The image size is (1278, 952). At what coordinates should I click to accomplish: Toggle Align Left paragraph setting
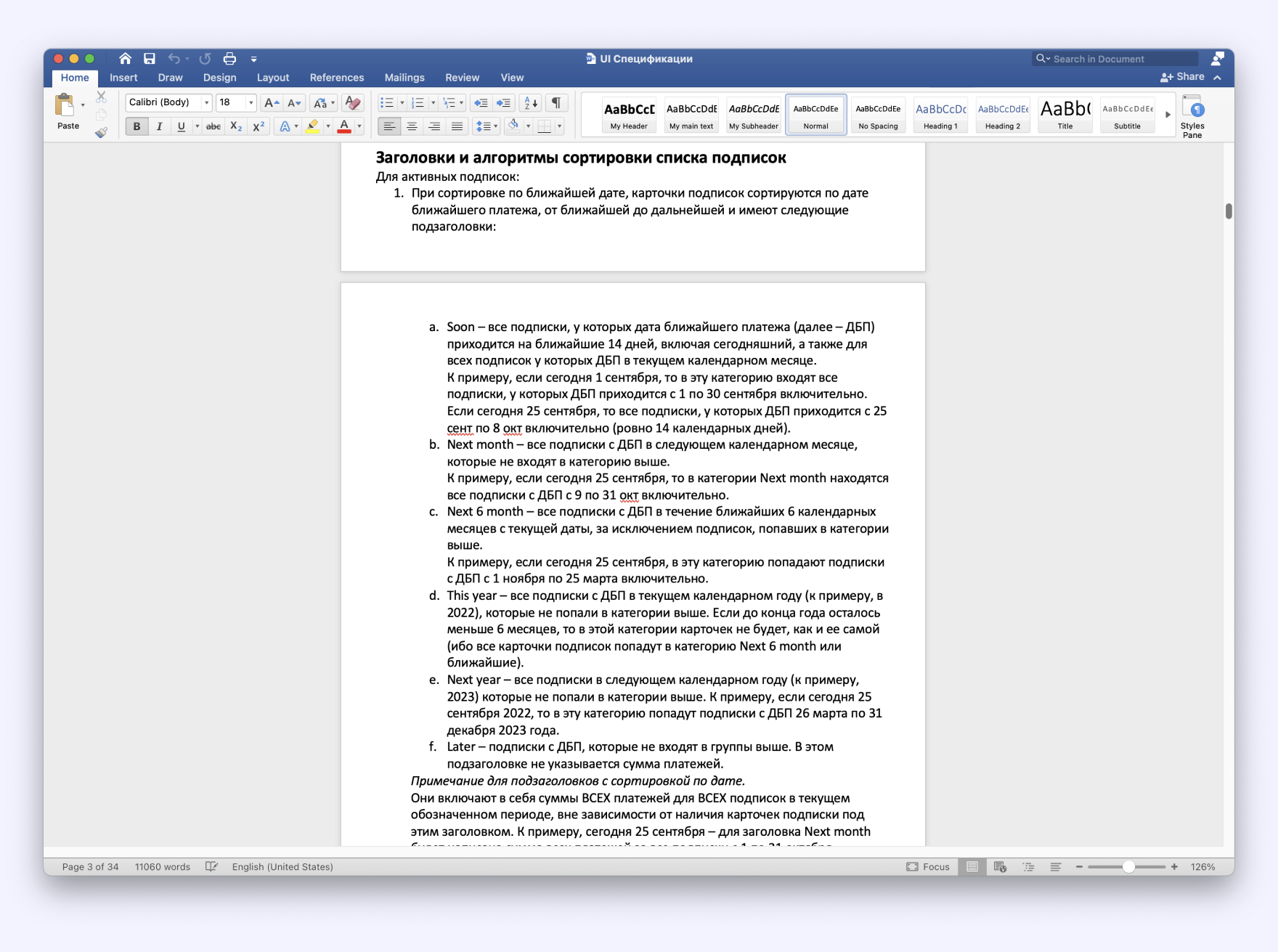click(390, 126)
